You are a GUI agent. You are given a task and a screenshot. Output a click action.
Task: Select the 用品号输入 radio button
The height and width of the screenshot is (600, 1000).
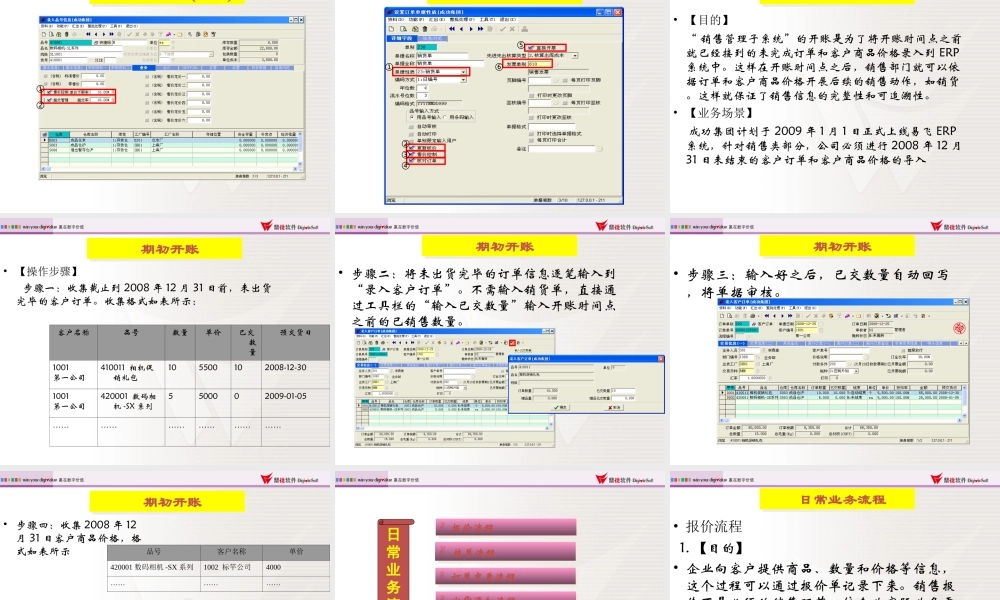point(412,117)
